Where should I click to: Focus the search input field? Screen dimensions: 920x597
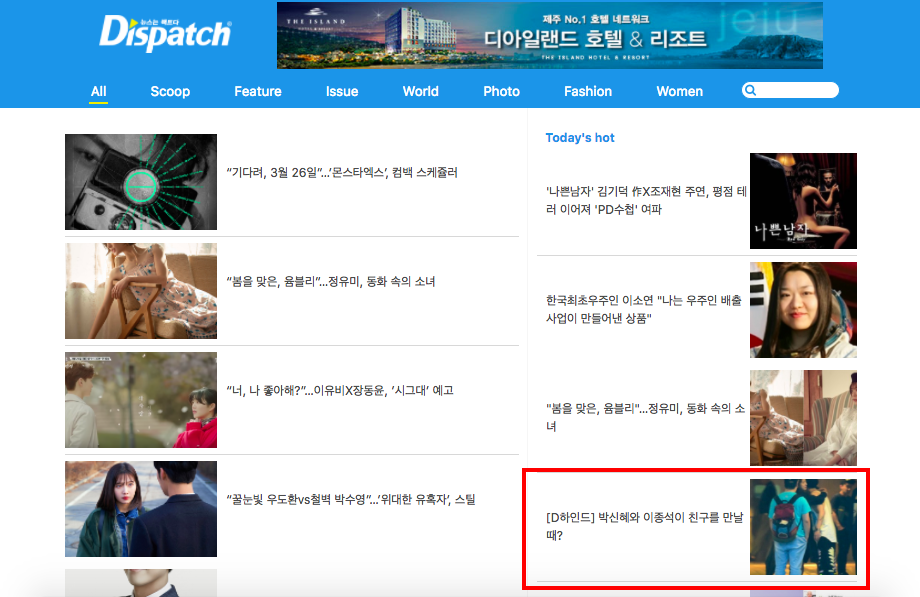[797, 91]
